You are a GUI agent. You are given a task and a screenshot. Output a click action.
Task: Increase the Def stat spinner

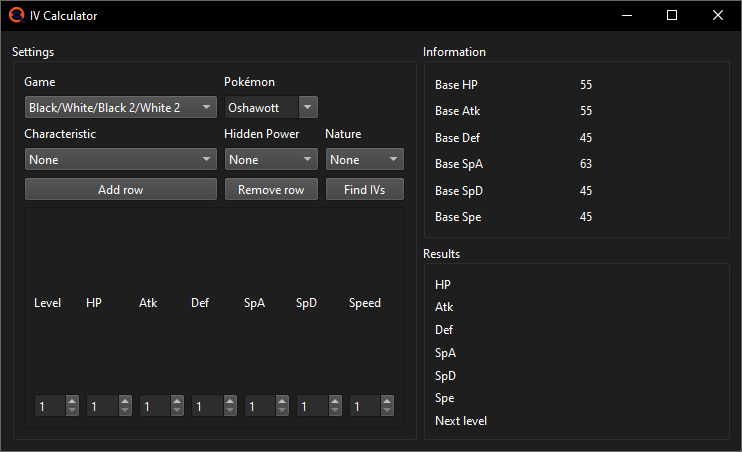(230, 400)
